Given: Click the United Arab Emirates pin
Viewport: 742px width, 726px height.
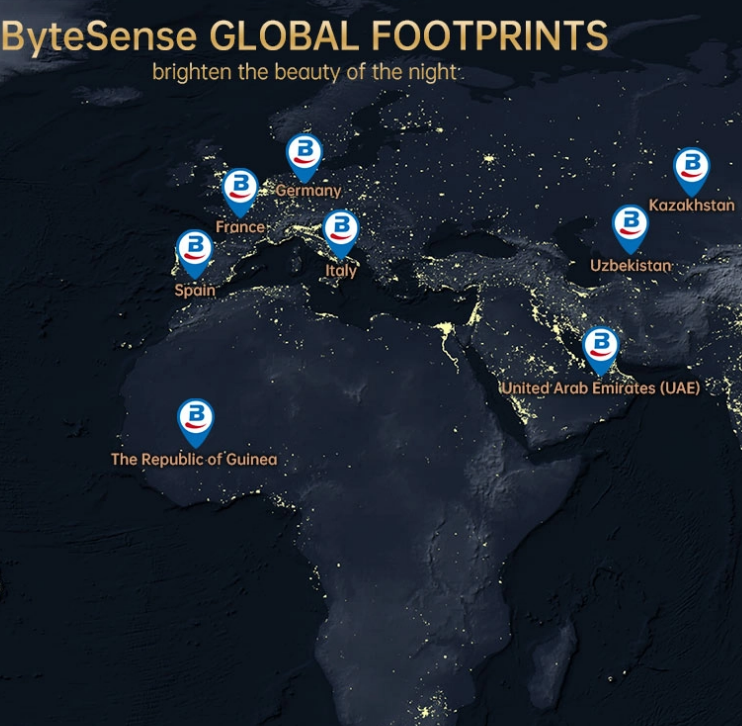Looking at the screenshot, I should pos(601,351).
